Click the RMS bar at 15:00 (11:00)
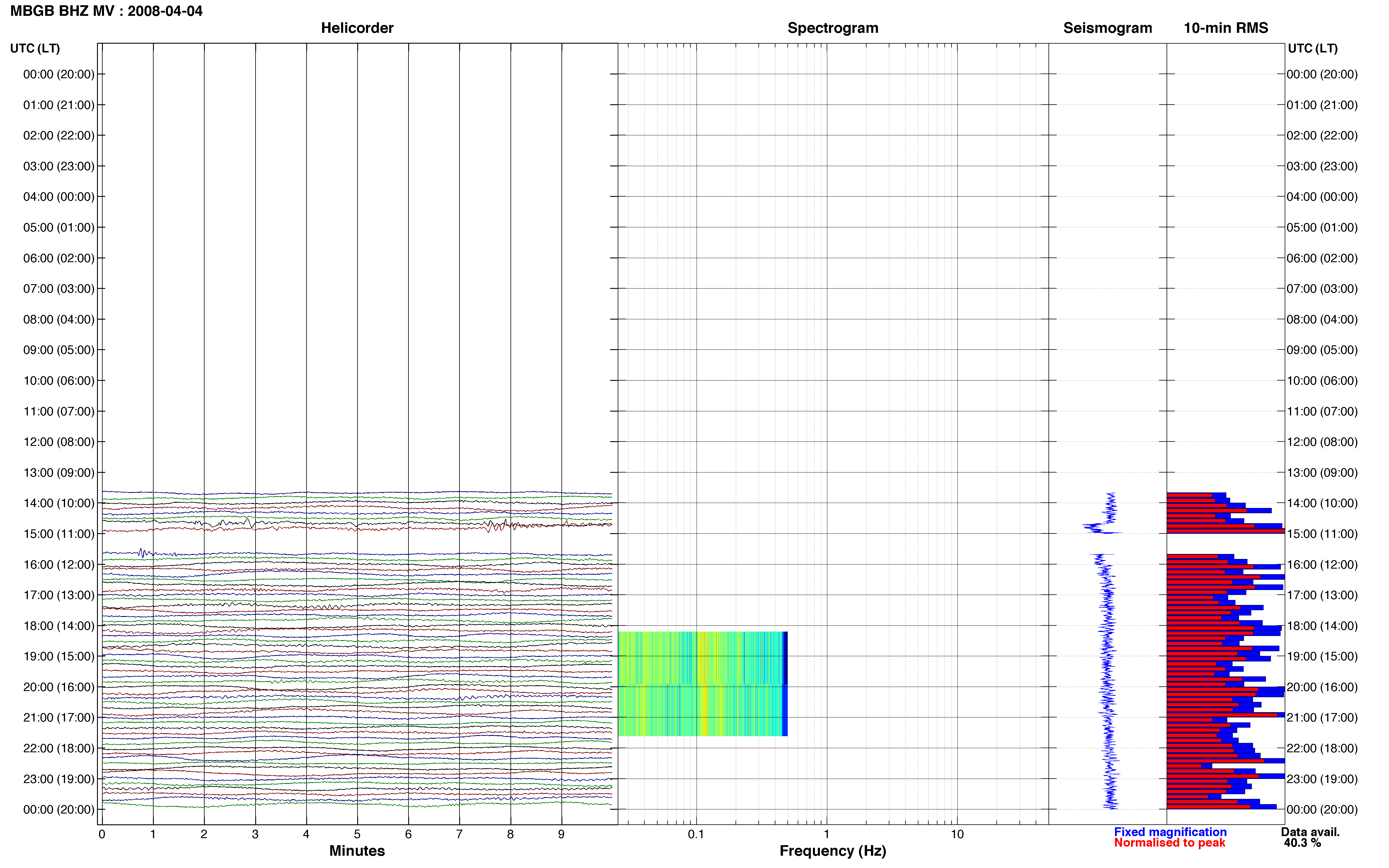 tap(1225, 531)
